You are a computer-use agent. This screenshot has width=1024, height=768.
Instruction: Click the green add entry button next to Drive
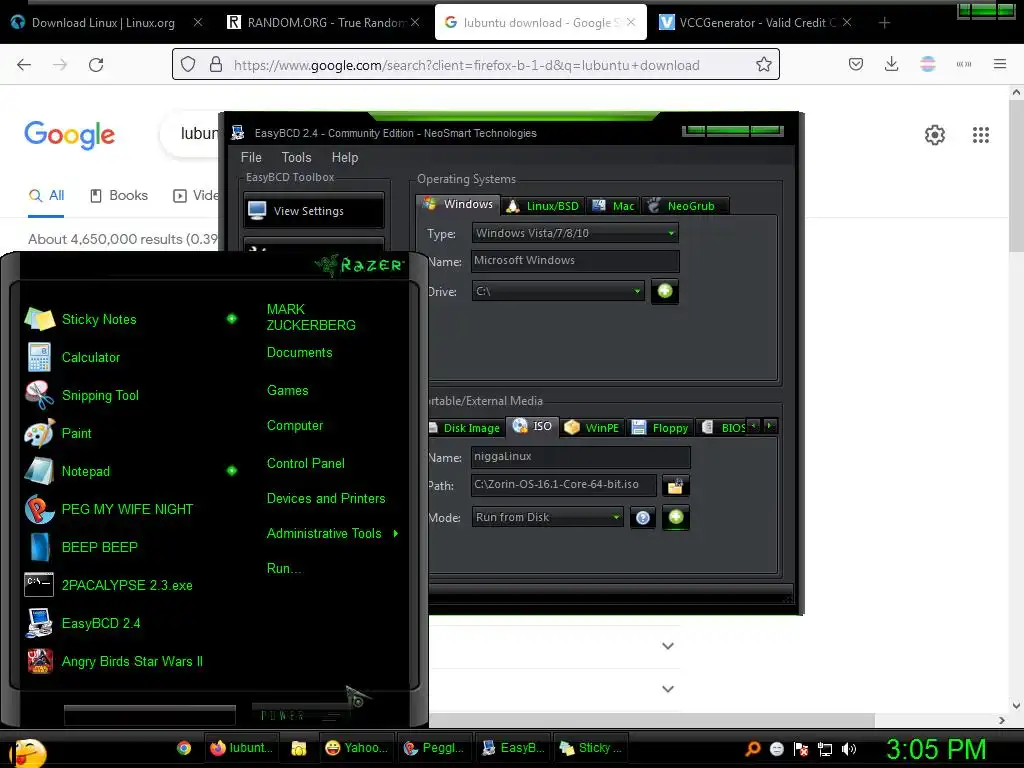point(665,291)
